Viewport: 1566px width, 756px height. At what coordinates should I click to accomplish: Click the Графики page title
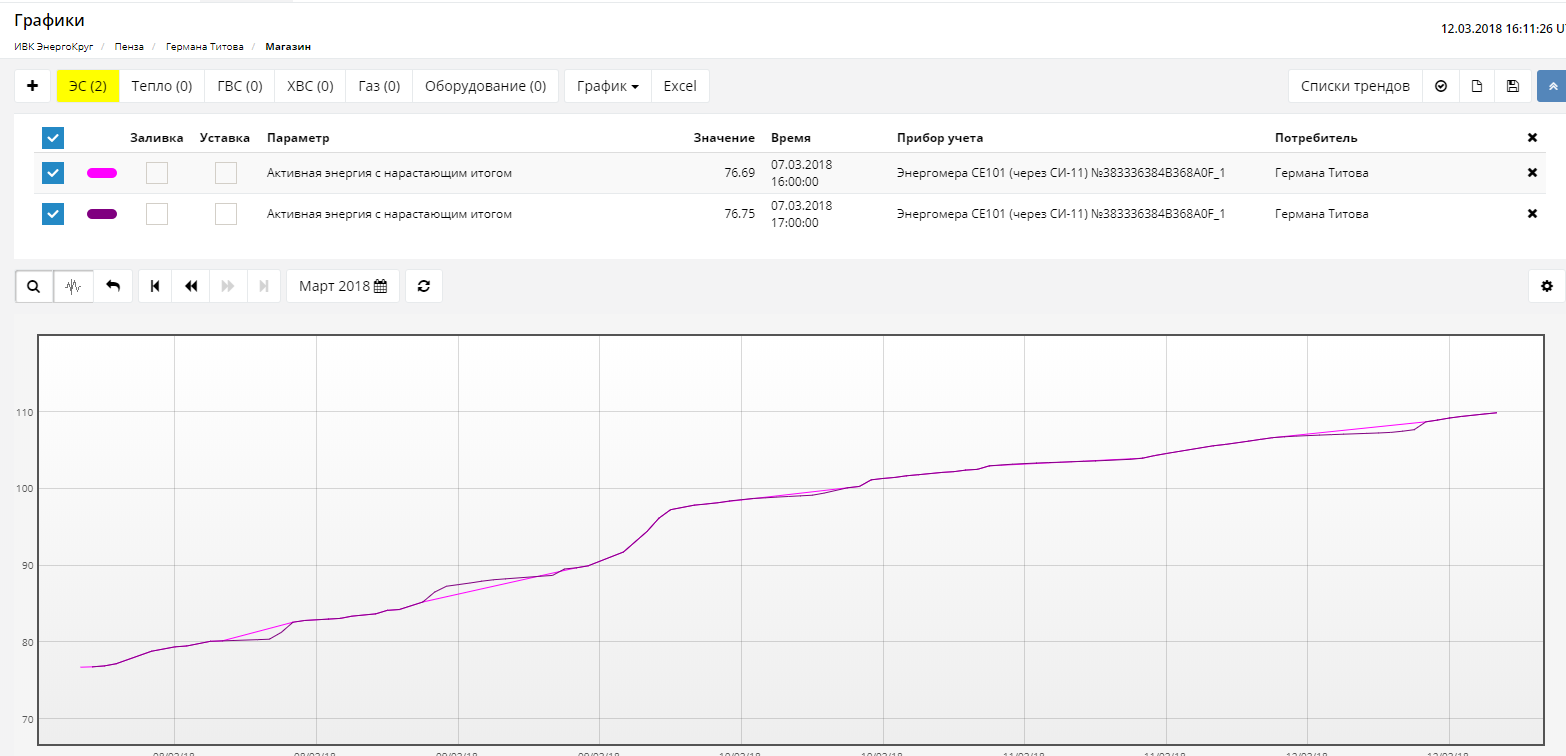(x=49, y=21)
